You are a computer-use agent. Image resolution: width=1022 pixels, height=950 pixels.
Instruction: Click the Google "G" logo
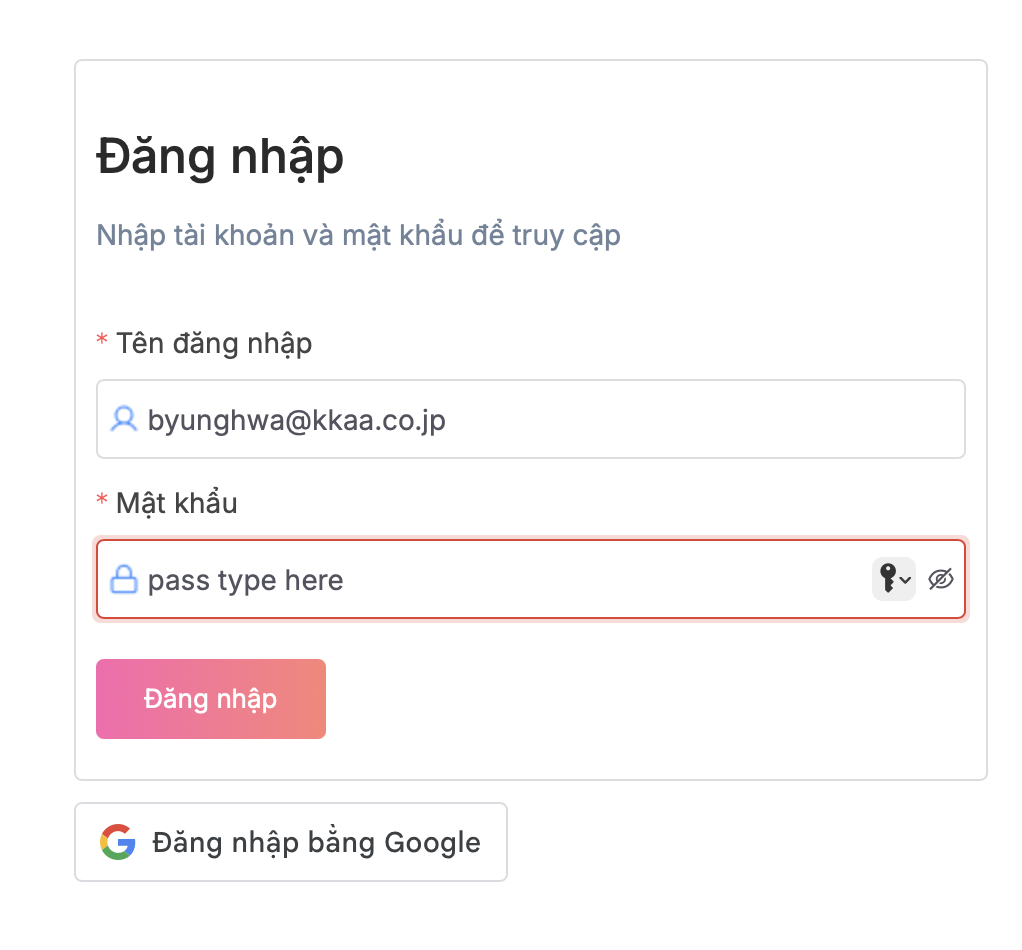coord(117,842)
